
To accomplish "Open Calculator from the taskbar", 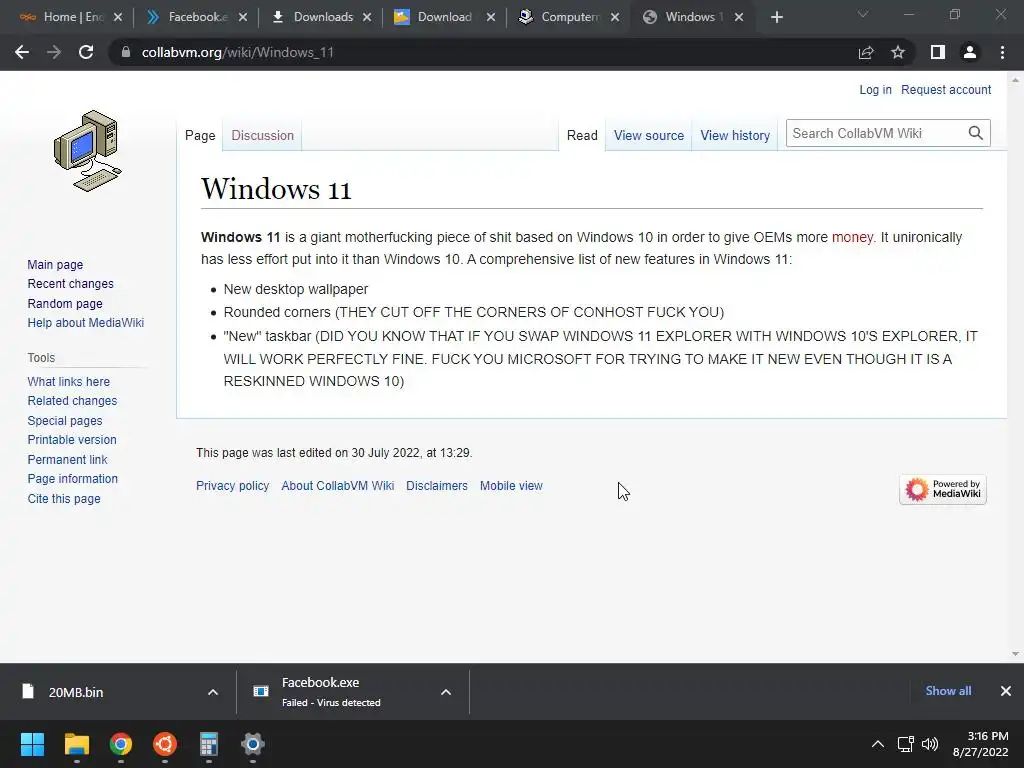I will (208, 744).
